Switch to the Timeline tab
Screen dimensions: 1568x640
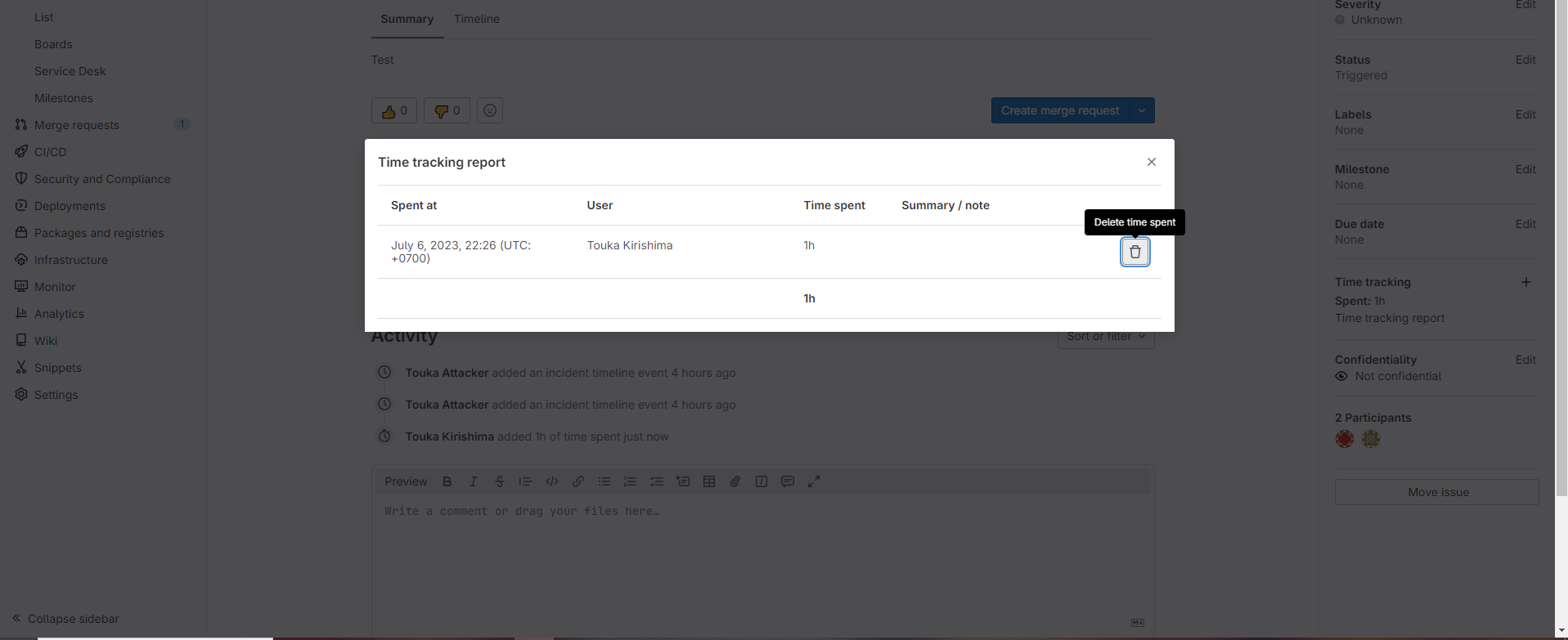(477, 19)
